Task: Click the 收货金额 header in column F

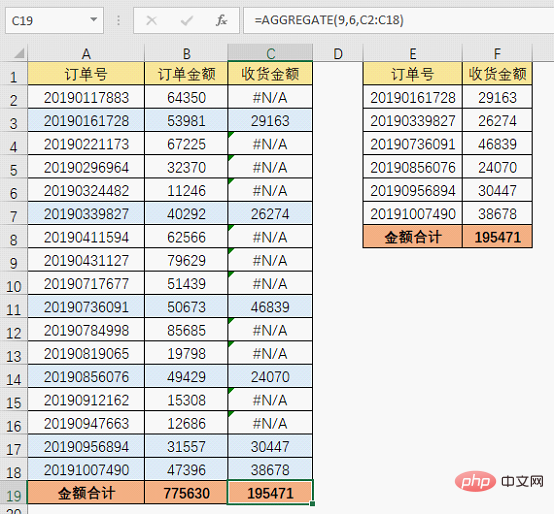Action: point(497,74)
